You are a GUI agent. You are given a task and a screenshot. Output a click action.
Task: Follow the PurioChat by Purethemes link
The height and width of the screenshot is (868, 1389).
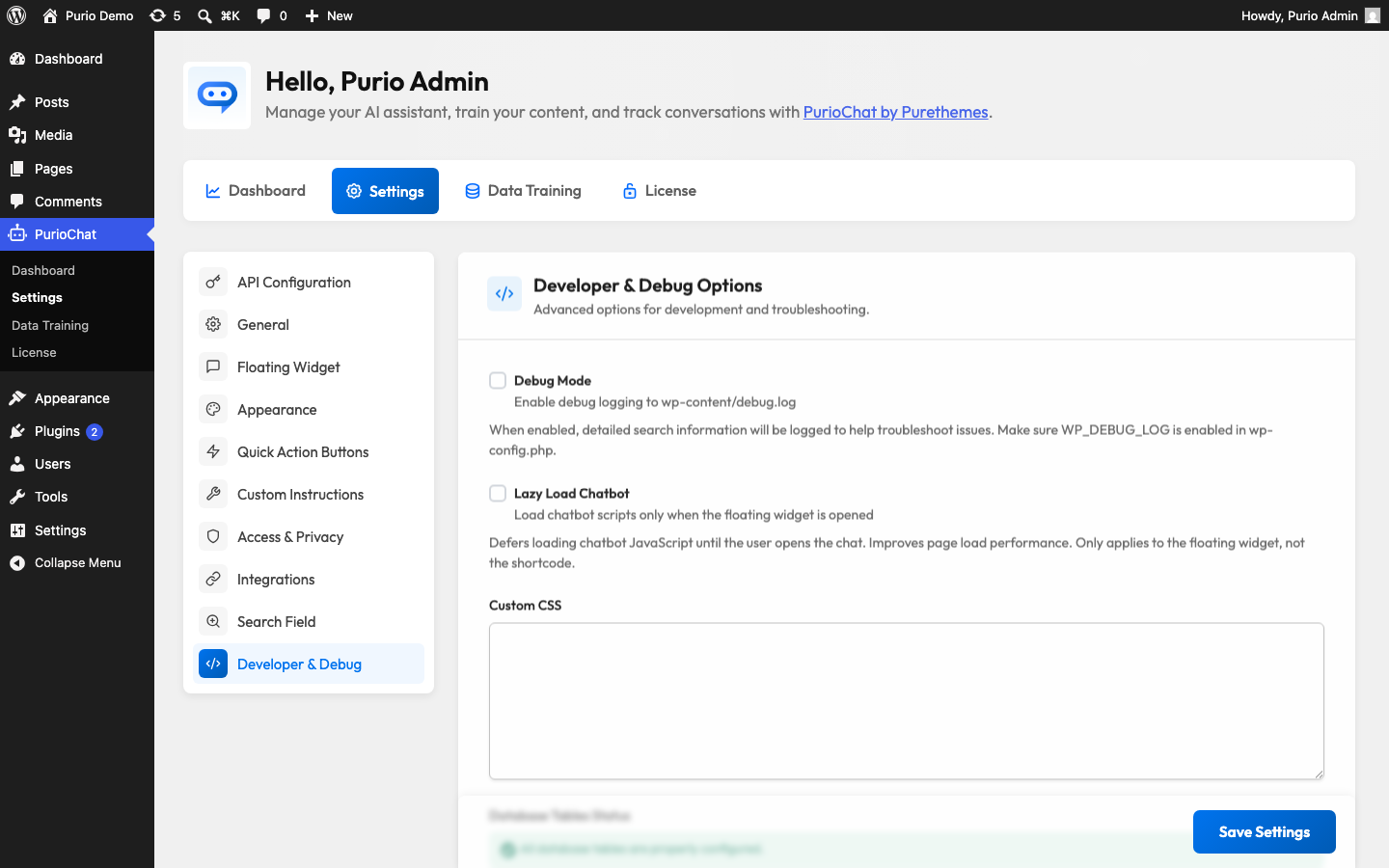[x=896, y=112]
